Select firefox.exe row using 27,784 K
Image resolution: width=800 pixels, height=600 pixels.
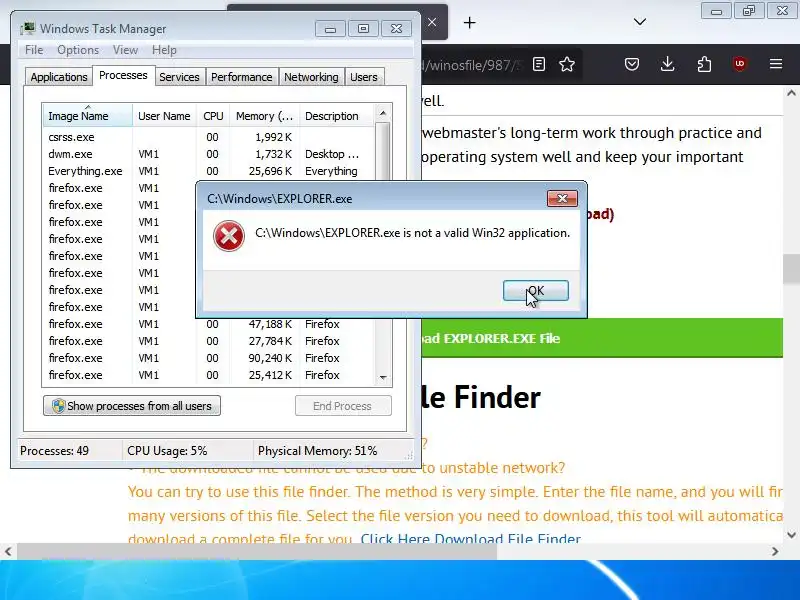[208, 341]
